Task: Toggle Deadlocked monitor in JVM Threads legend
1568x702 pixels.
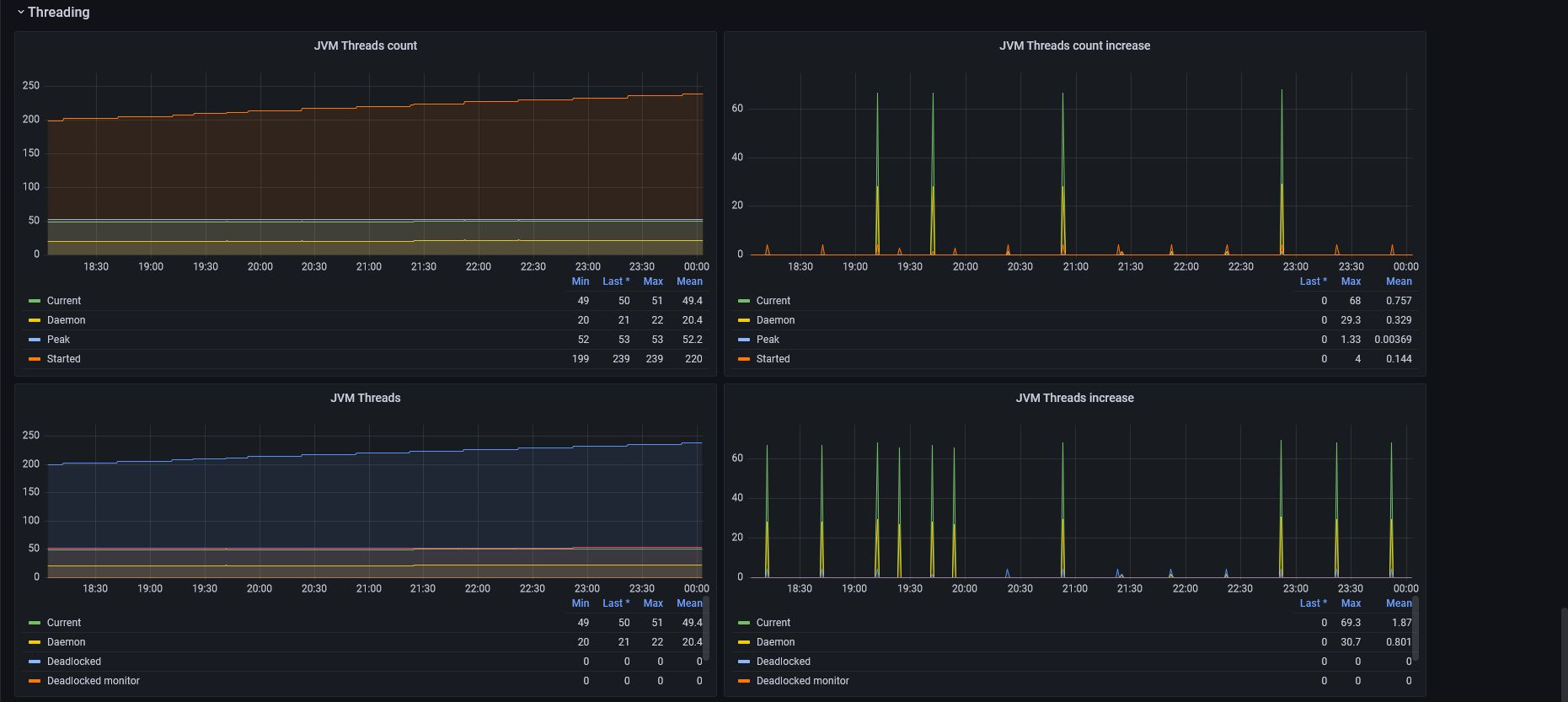Action: tap(94, 681)
